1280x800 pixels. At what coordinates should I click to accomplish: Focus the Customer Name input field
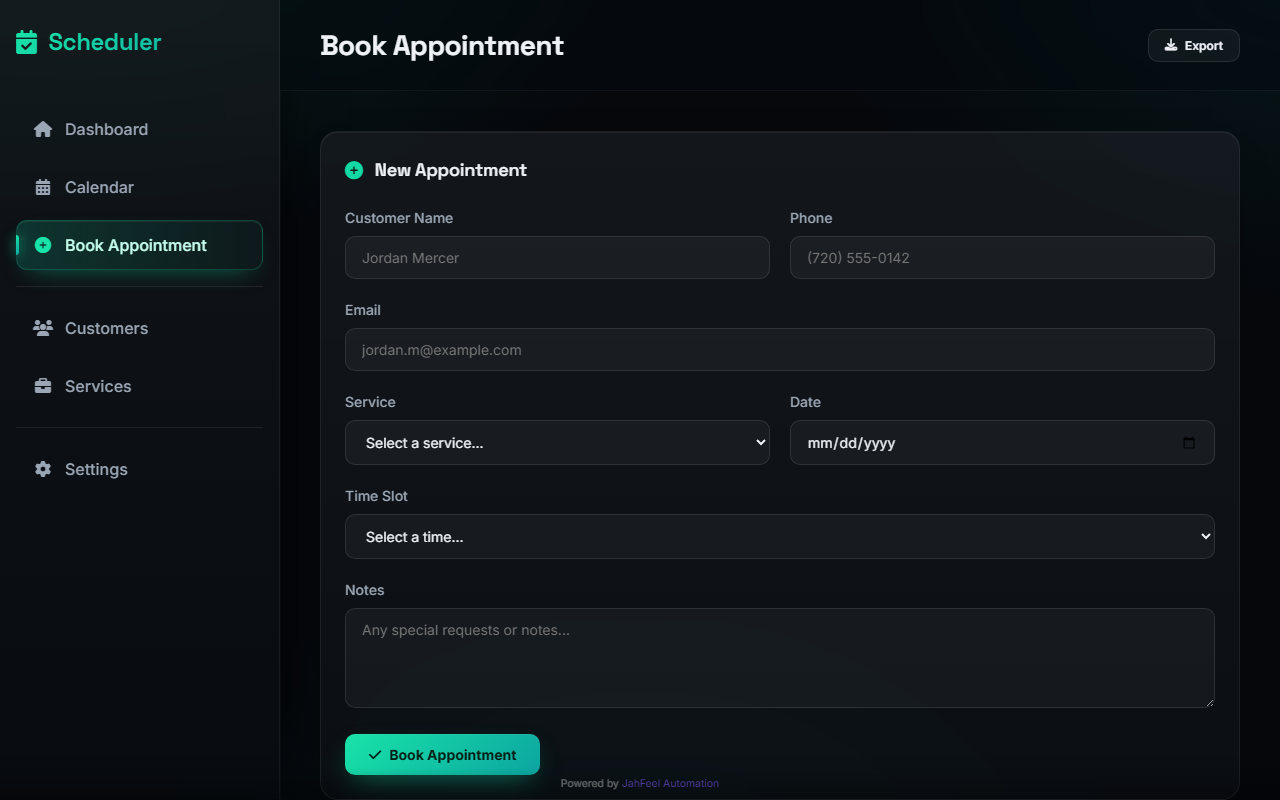557,257
